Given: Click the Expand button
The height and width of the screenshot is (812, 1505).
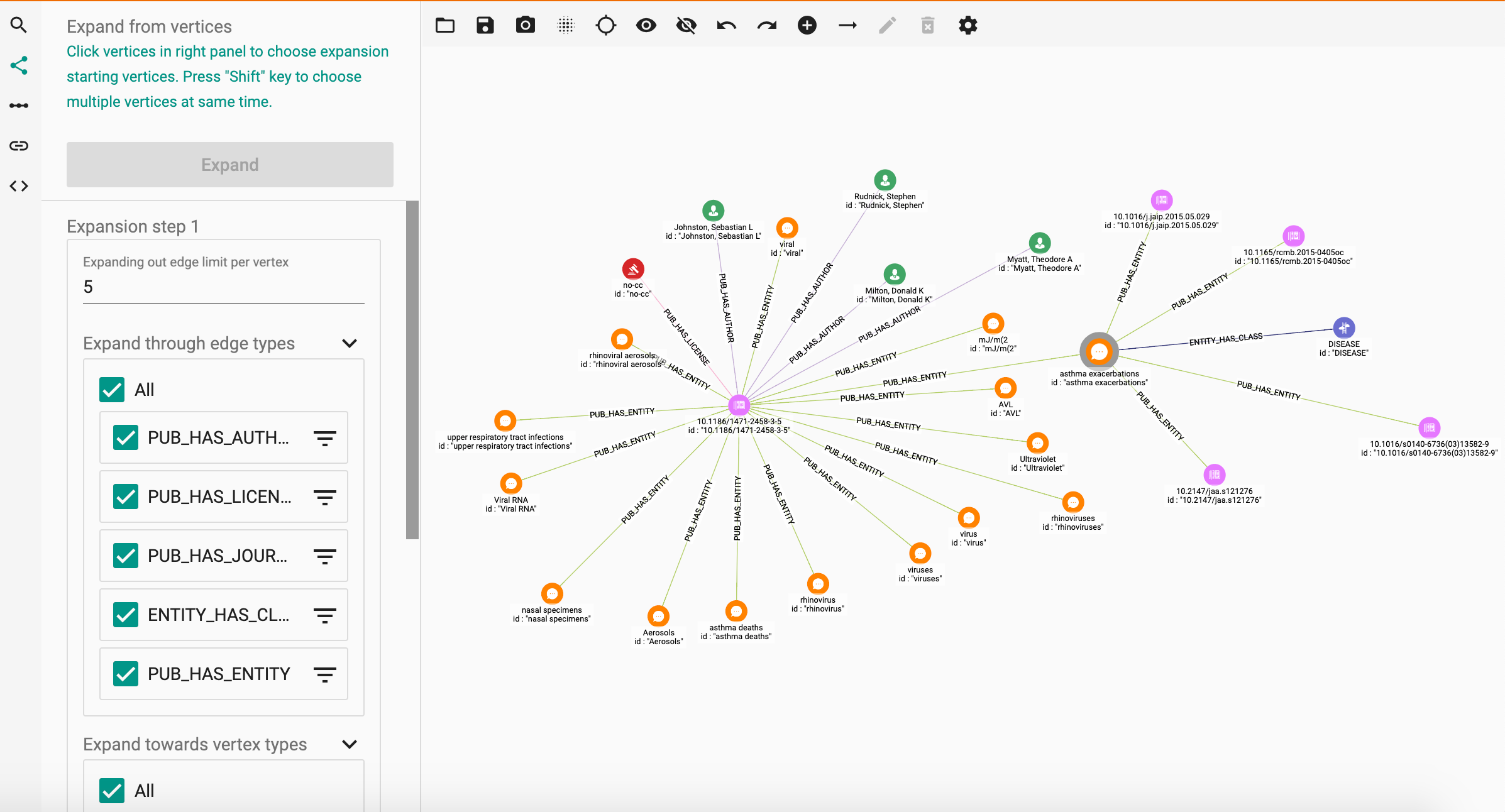Looking at the screenshot, I should (x=230, y=165).
